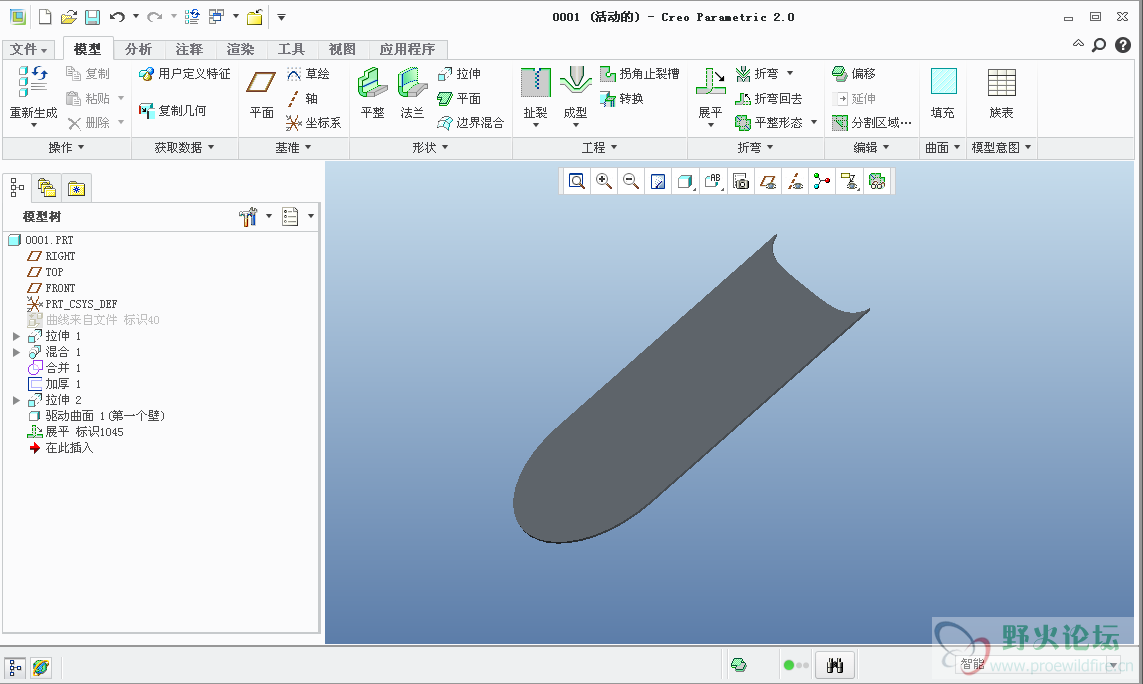Click the Zoom In magnifier icon
The width and height of the screenshot is (1143, 684).
pyautogui.click(x=604, y=182)
